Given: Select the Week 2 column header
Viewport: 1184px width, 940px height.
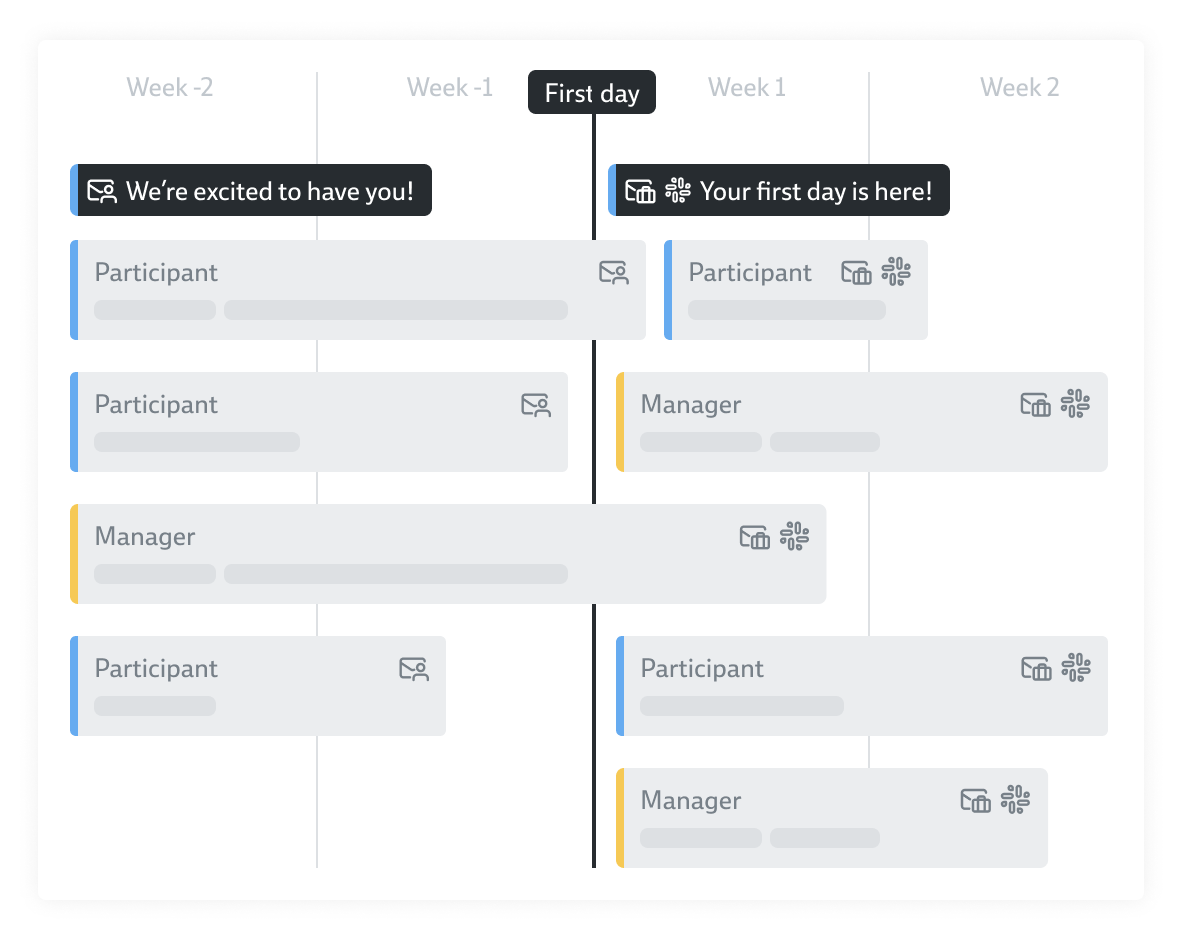Looking at the screenshot, I should (1019, 88).
